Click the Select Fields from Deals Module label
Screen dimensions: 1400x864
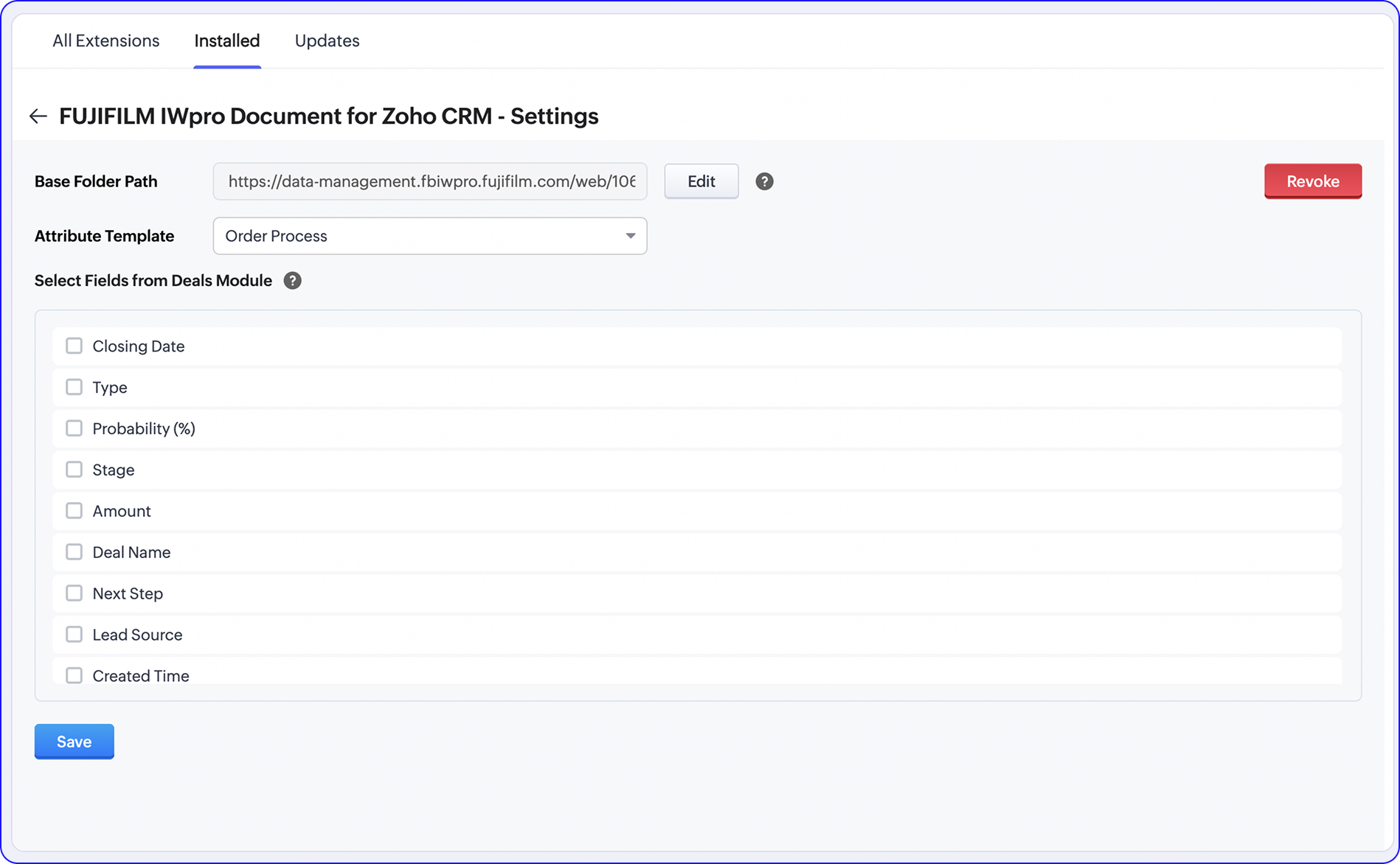[153, 281]
